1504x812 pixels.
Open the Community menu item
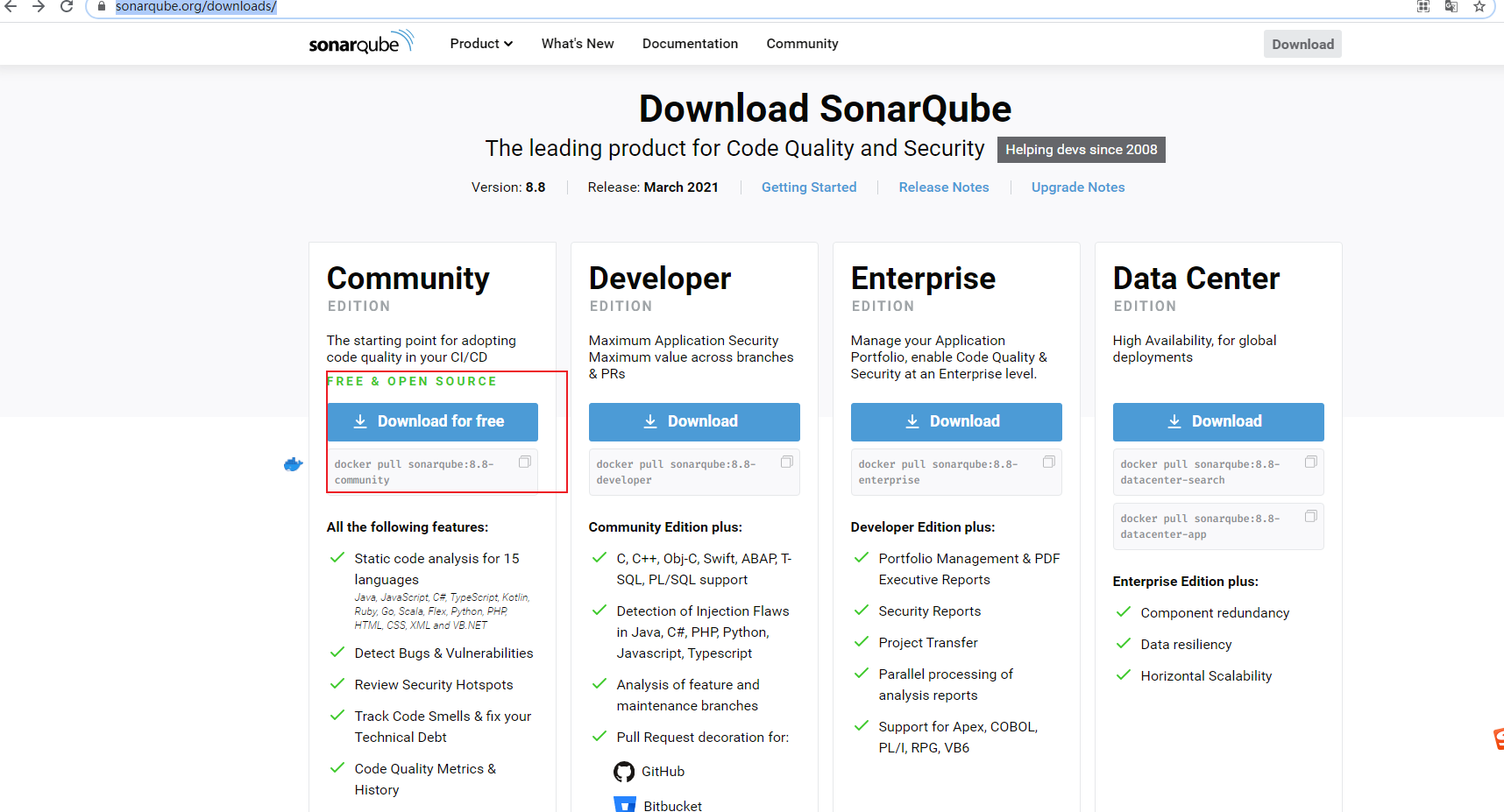pos(802,43)
